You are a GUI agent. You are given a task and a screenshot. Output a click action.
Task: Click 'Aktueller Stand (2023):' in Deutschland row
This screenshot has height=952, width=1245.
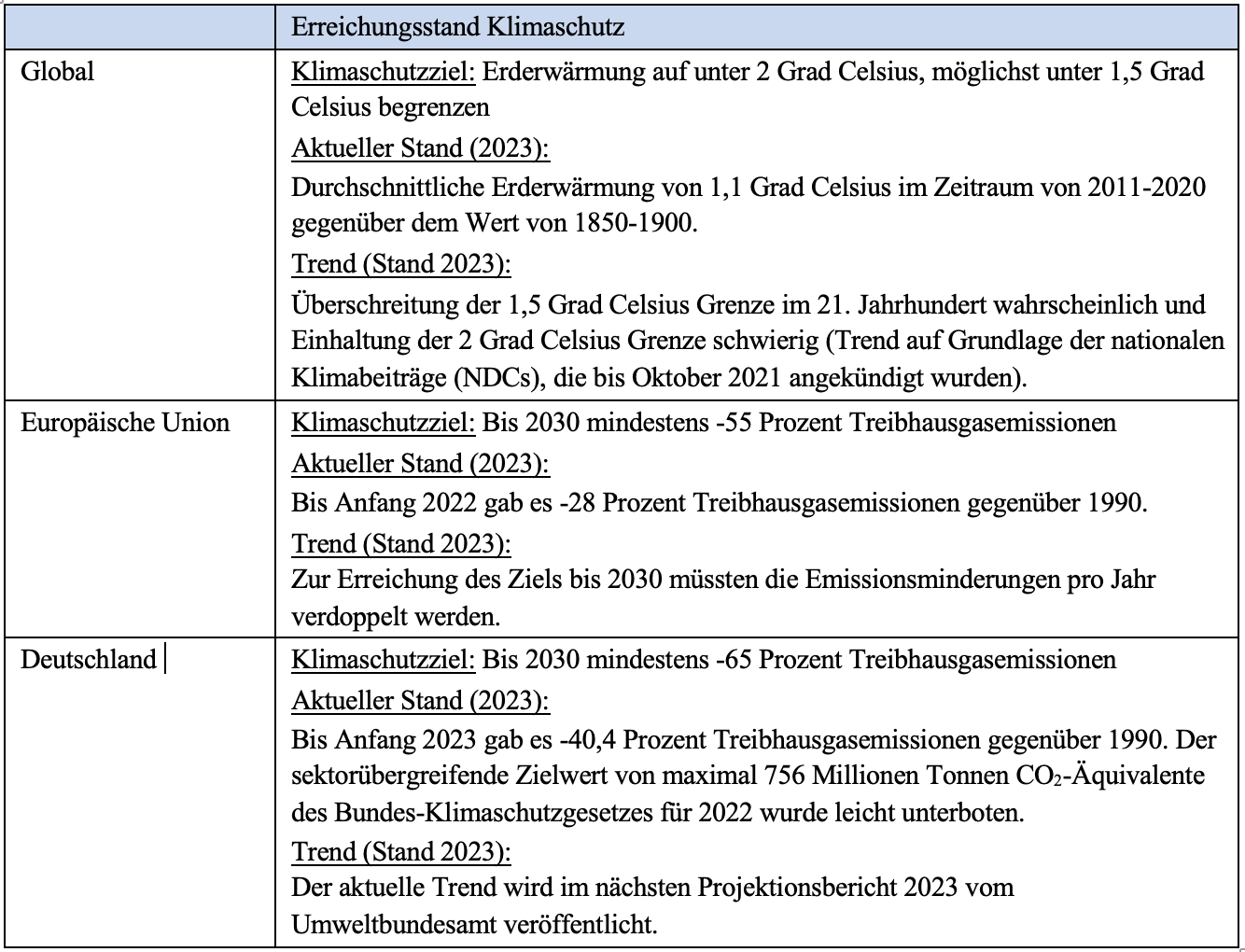[420, 701]
